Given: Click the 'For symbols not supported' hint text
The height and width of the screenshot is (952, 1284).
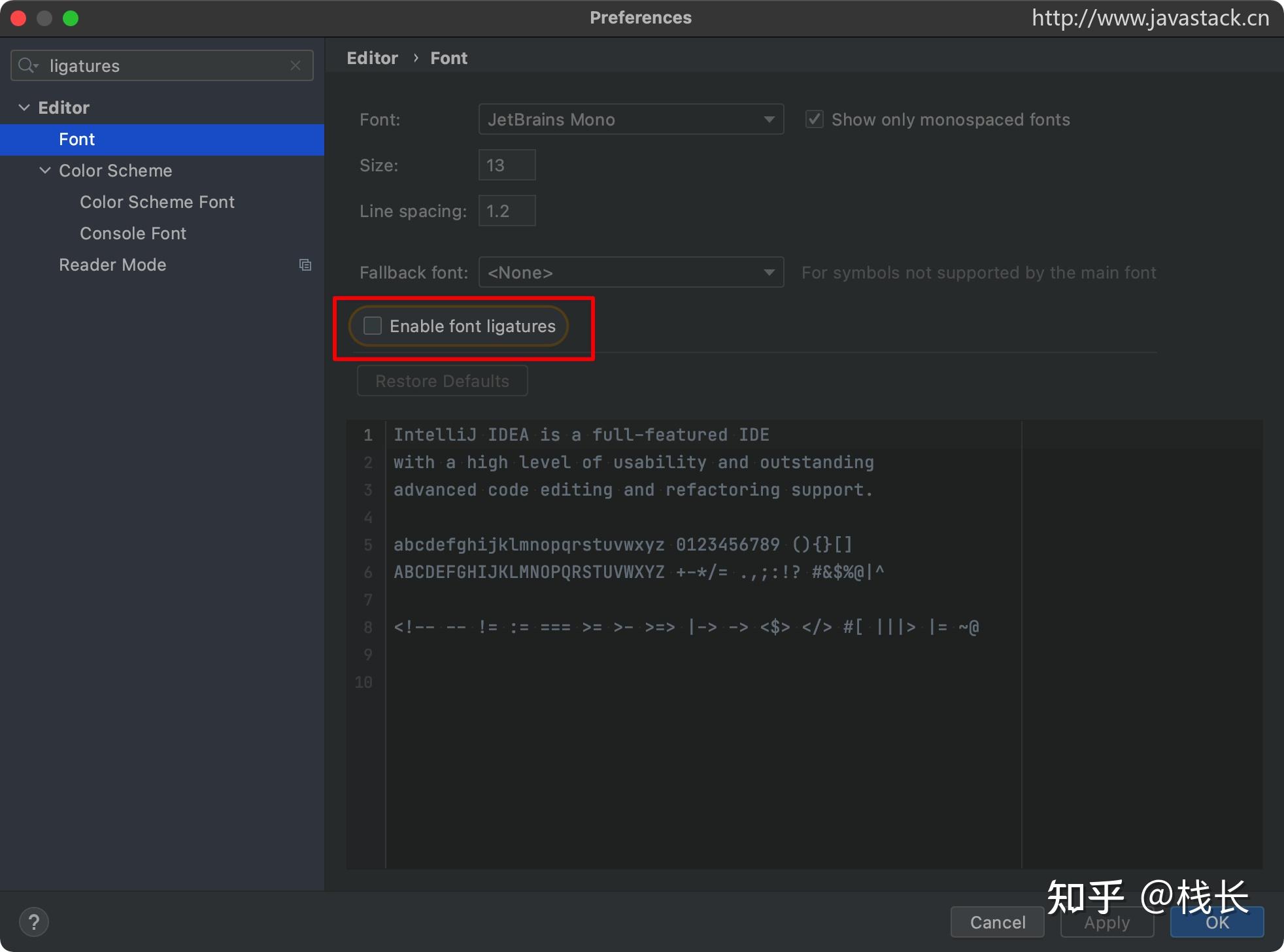Looking at the screenshot, I should pos(979,273).
